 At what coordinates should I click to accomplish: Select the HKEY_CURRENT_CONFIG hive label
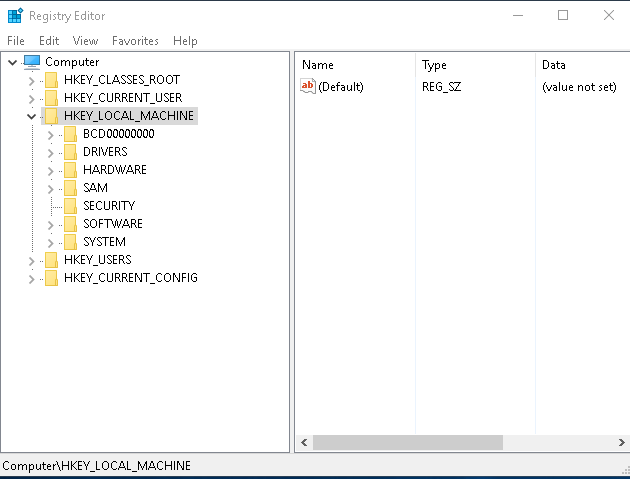tap(130, 278)
